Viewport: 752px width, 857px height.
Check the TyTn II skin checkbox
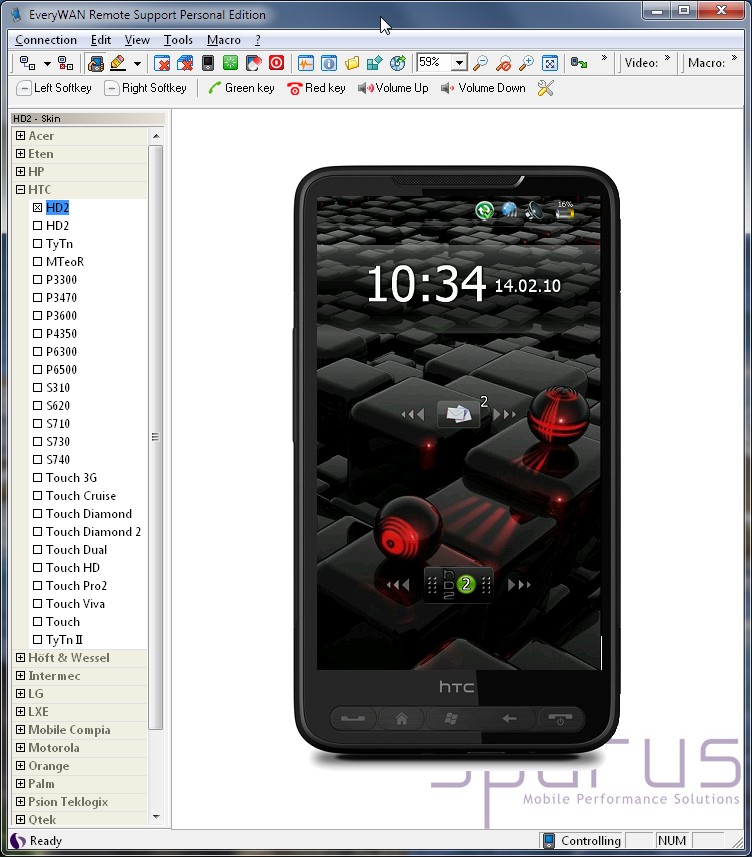(x=37, y=639)
